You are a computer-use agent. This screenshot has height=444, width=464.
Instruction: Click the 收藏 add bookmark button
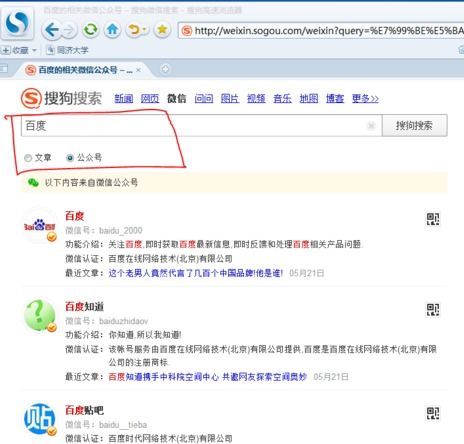15,50
